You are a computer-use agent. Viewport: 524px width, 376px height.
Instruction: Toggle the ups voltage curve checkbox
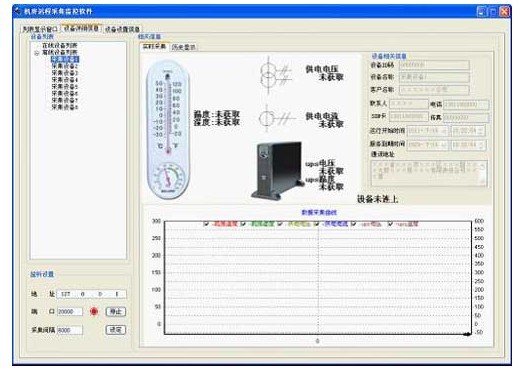click(353, 224)
